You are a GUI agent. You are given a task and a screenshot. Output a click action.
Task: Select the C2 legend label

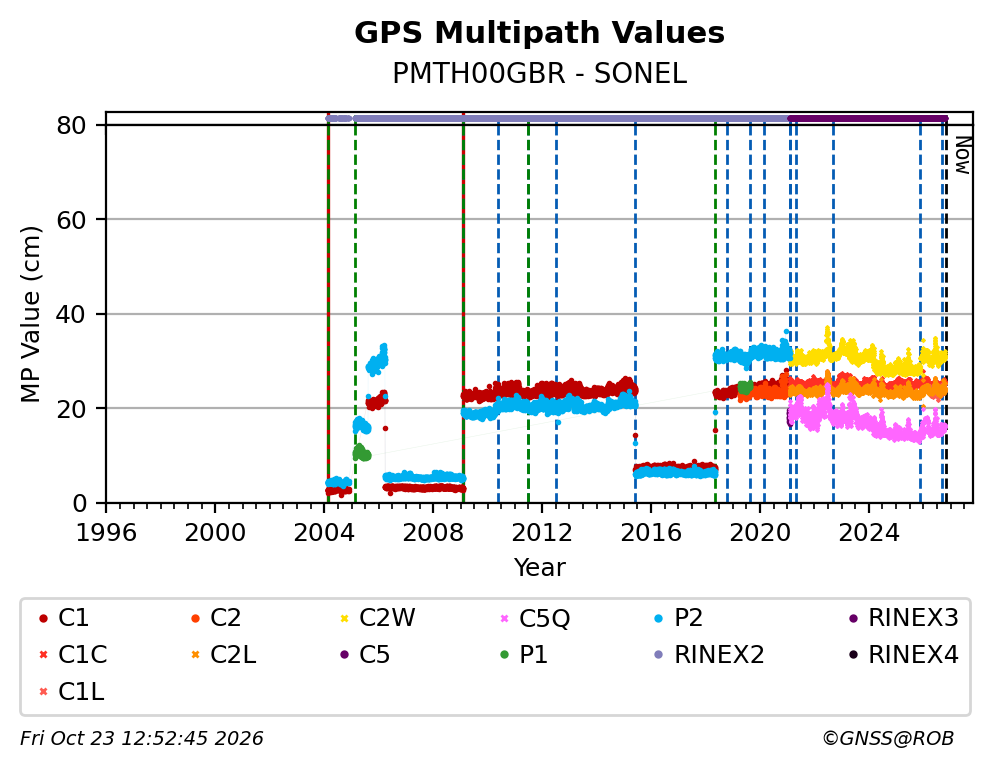(x=226, y=618)
